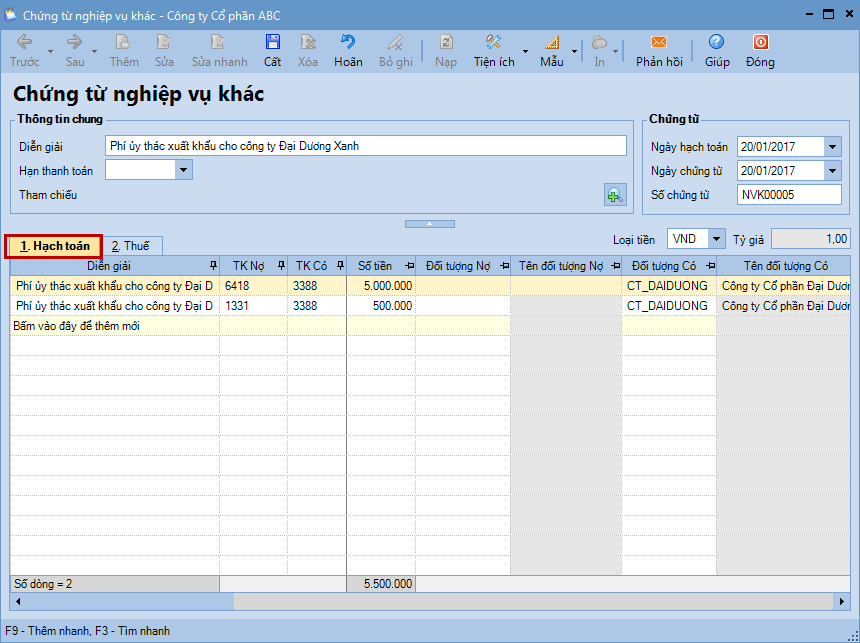This screenshot has height=643, width=860.
Task: Select the Hạch toán tab
Action: pyautogui.click(x=54, y=246)
